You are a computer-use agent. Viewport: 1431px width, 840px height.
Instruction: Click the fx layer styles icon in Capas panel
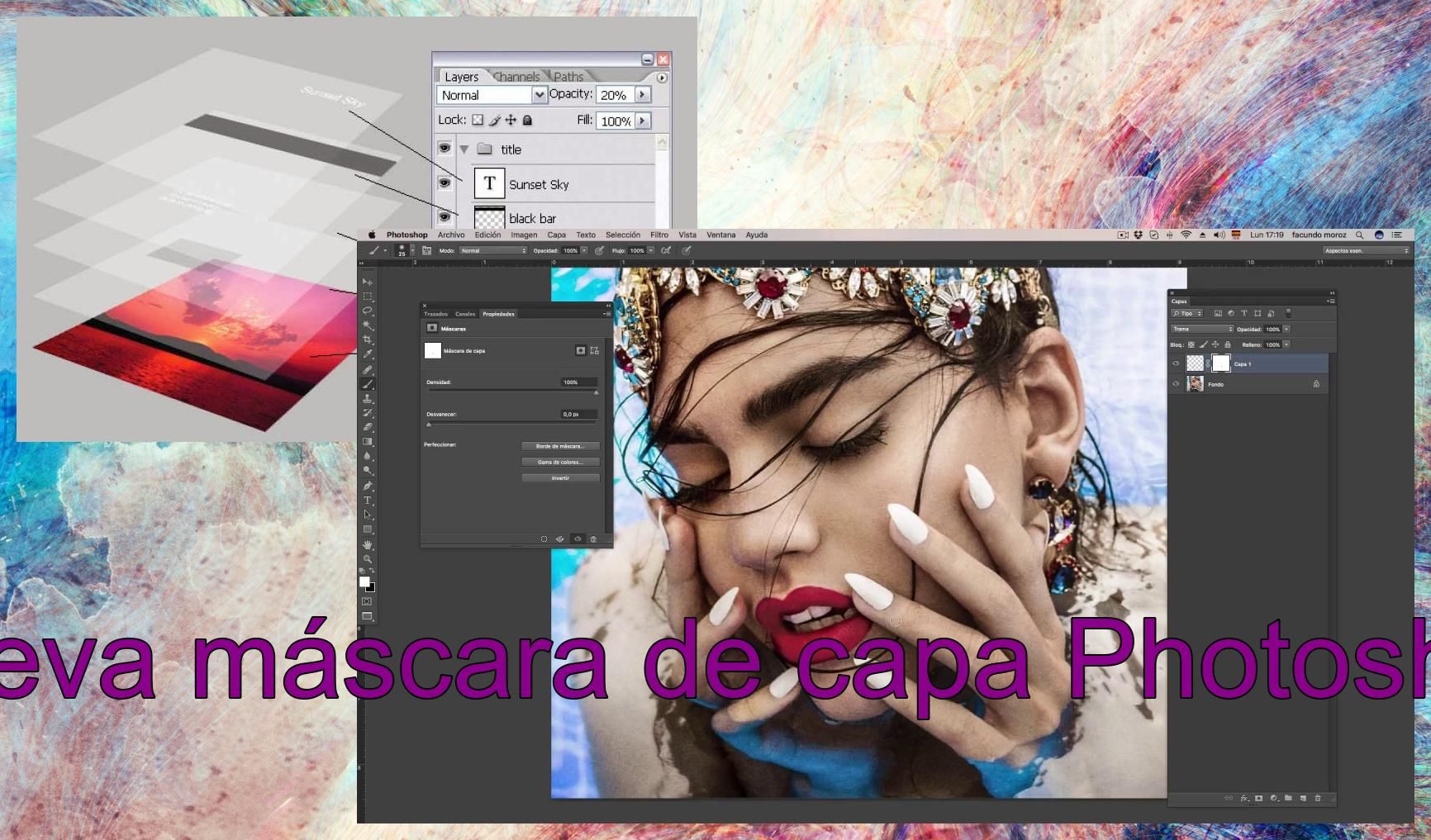point(1244,798)
